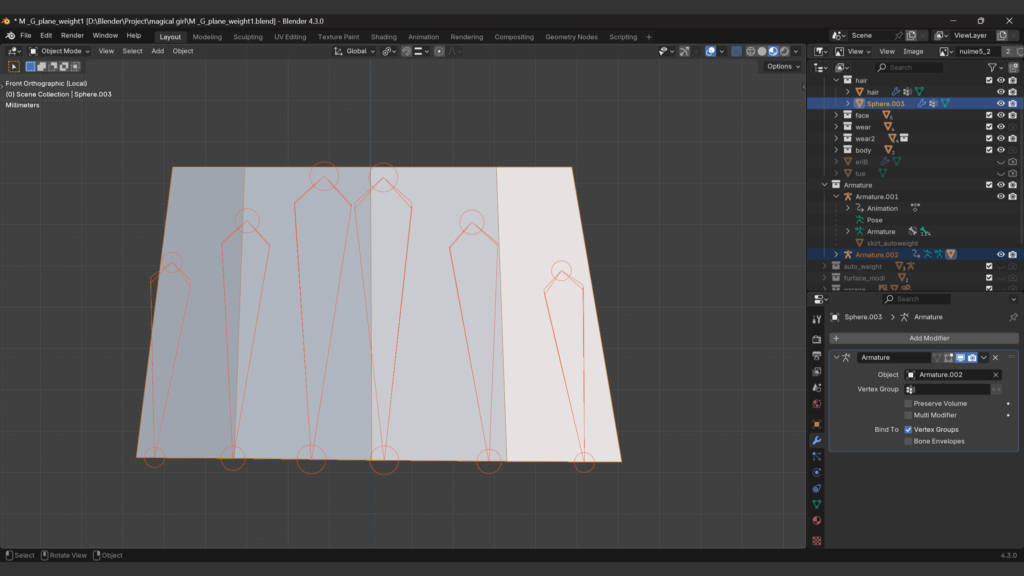Open the Object Data properties tab
Viewport: 1024px width, 576px height.
pyautogui.click(x=817, y=504)
